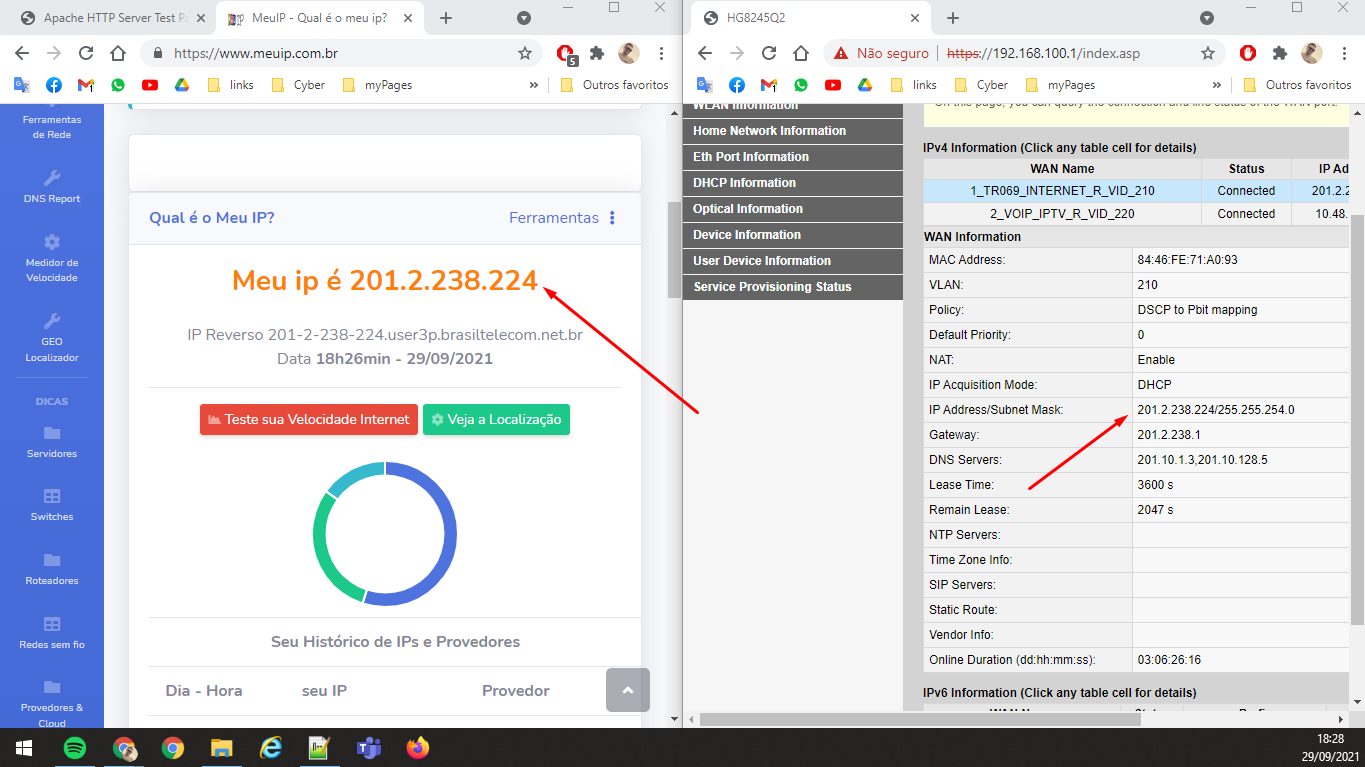Open WhatsApp bookmark in MeuIP window
The image size is (1365, 767).
coord(118,85)
